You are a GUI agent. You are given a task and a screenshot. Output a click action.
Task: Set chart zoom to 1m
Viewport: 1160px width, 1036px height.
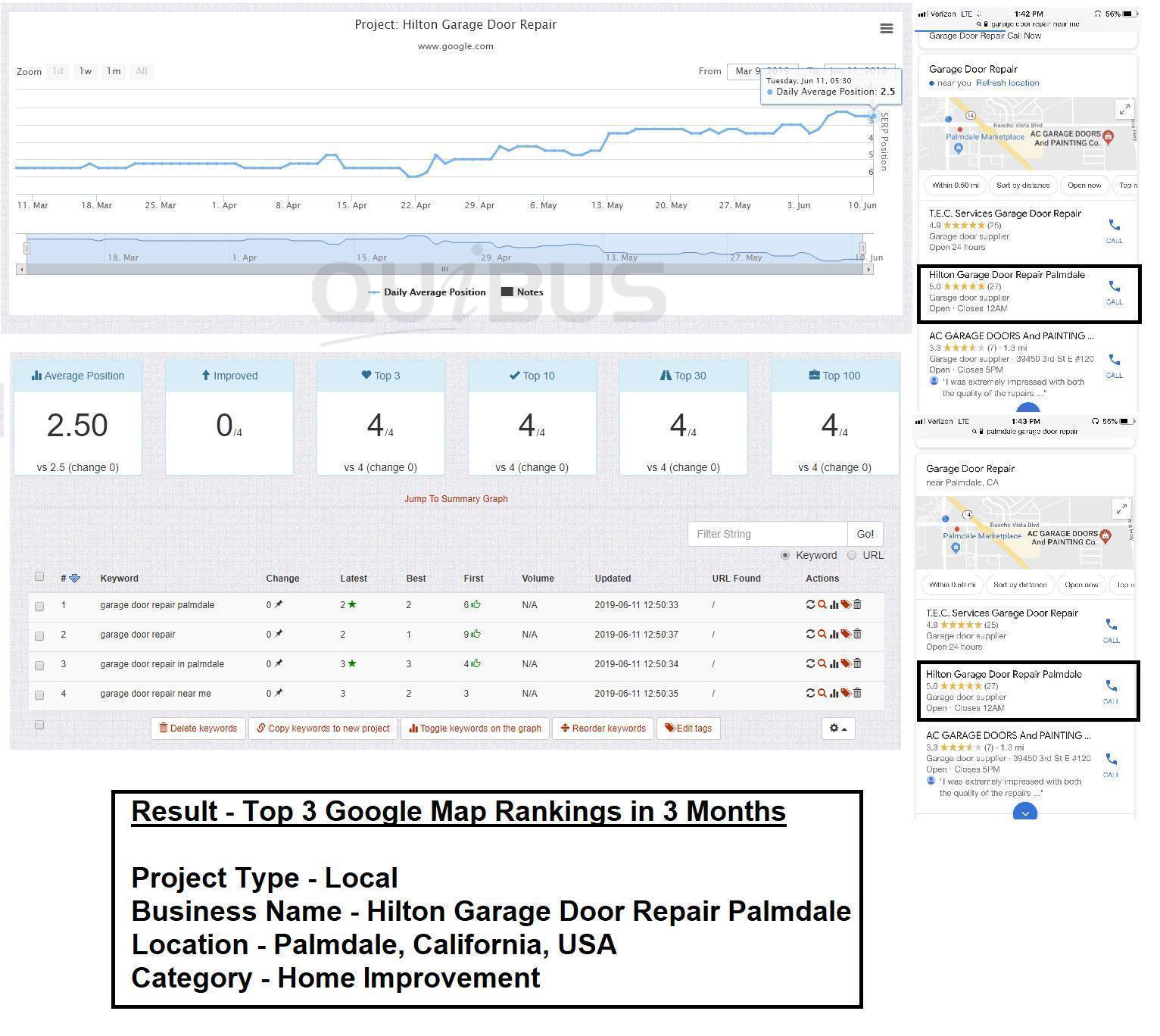[x=114, y=71]
